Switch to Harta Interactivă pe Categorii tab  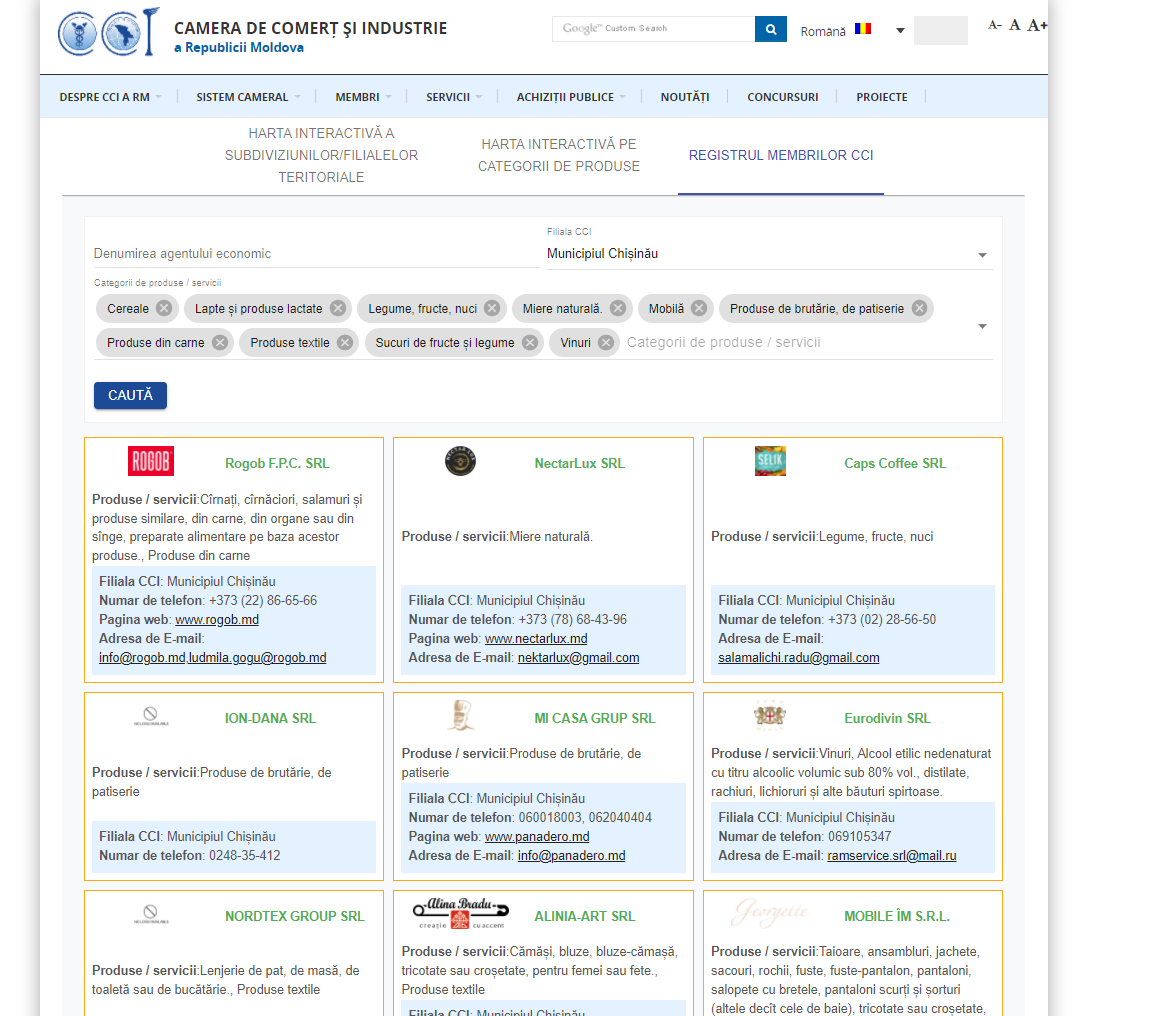pos(558,156)
